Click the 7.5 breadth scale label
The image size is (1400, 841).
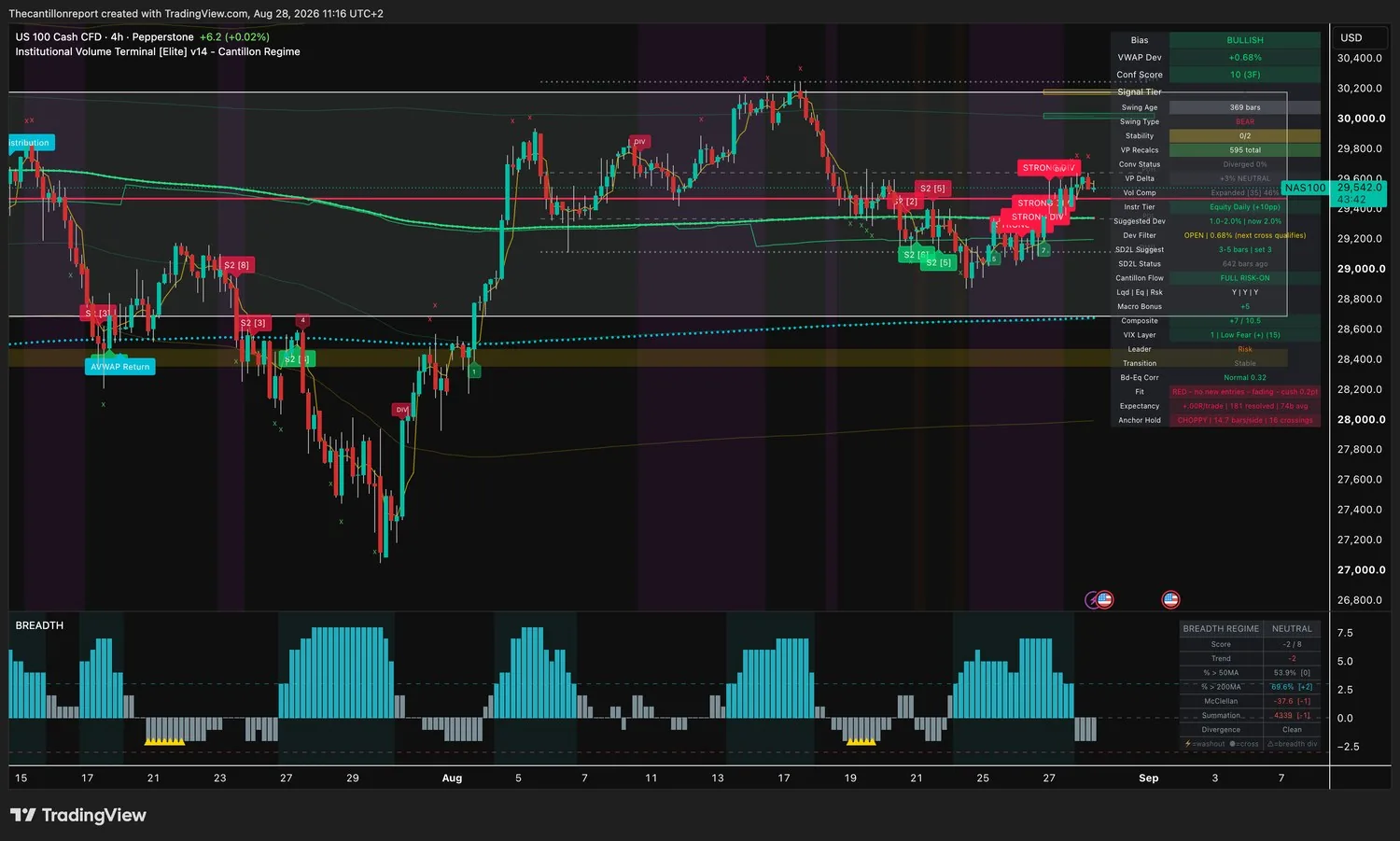pos(1345,633)
